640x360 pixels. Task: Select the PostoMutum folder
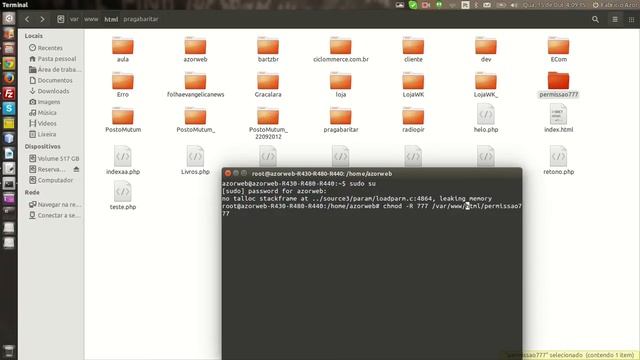click(x=123, y=119)
